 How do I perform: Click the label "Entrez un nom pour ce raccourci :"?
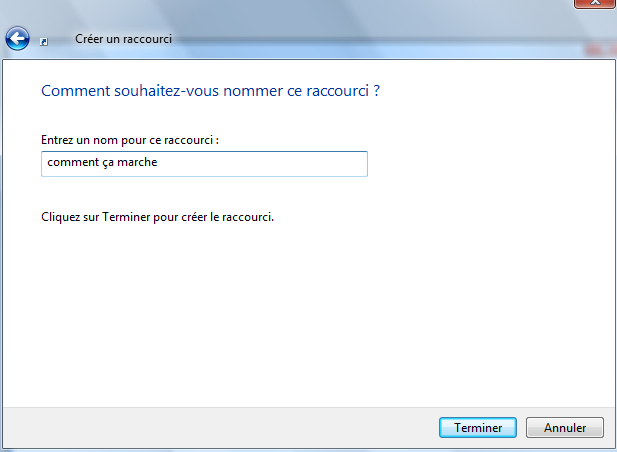coord(129,140)
